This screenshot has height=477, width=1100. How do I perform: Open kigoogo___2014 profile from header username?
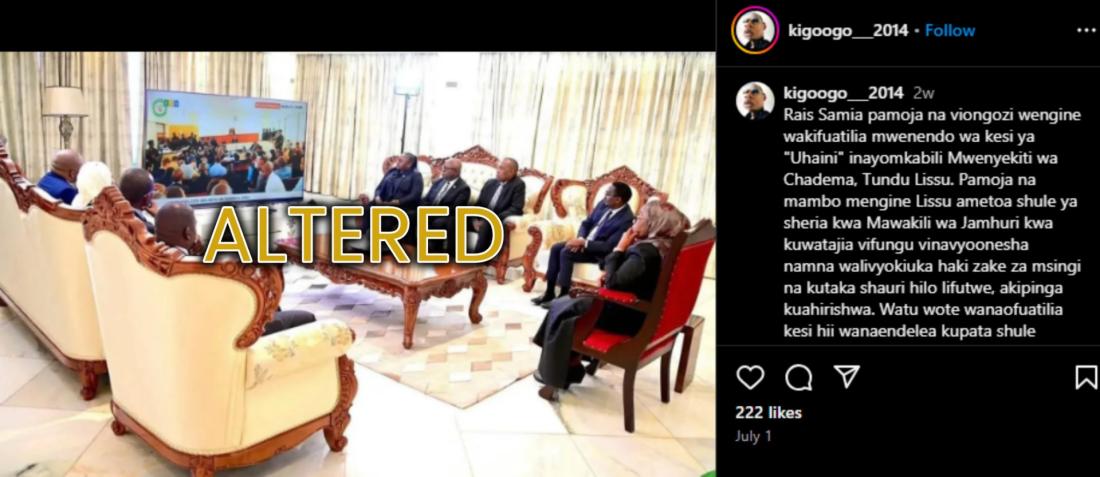tap(848, 31)
